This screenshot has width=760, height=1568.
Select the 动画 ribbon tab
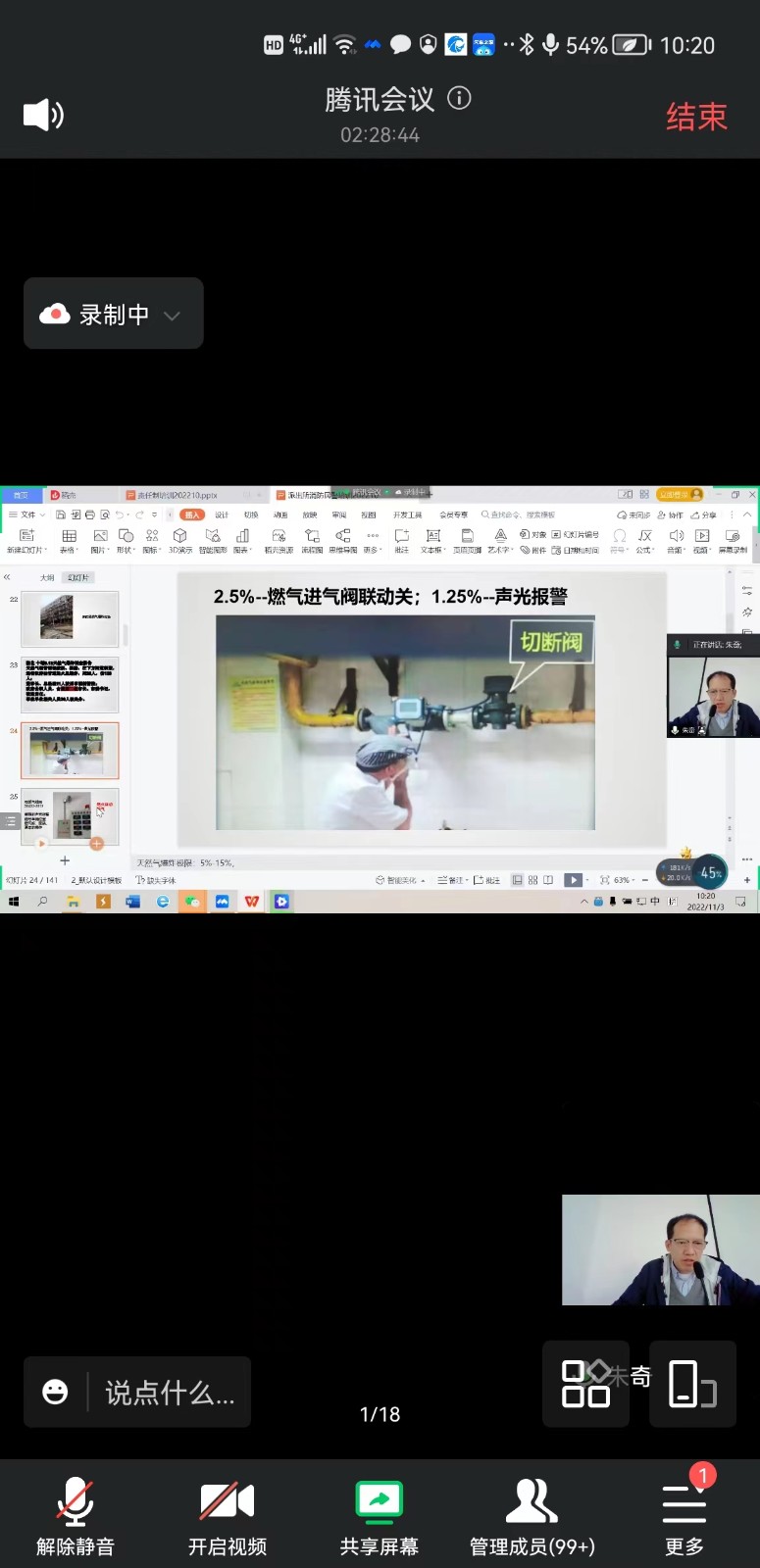[x=280, y=514]
